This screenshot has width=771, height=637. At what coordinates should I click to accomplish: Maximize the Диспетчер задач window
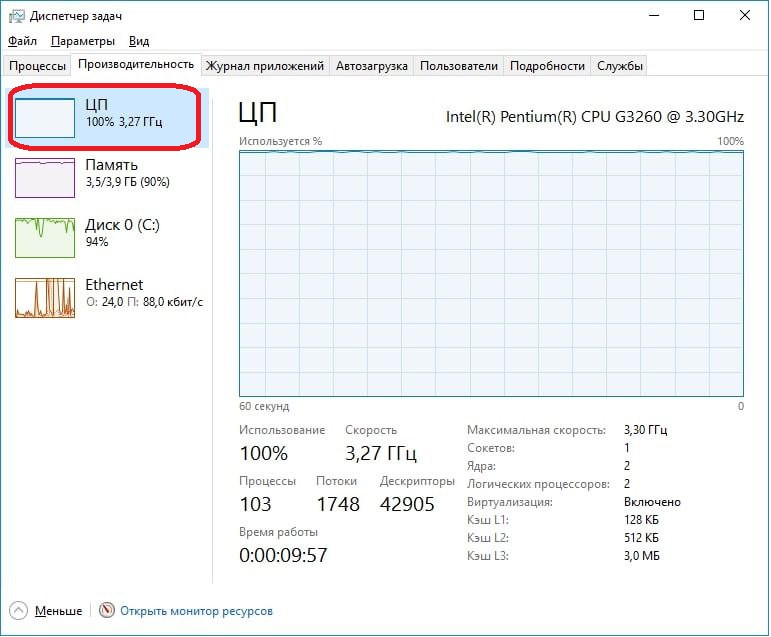click(699, 15)
